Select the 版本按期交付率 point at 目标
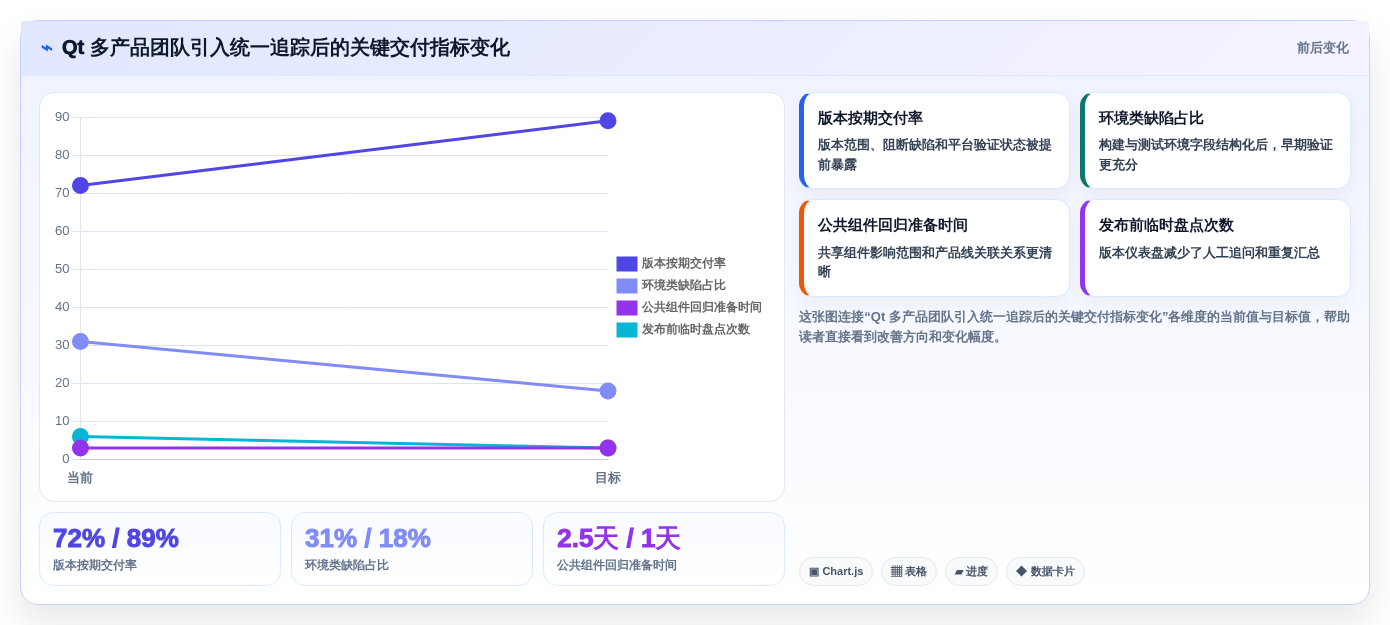The width and height of the screenshot is (1390, 625). click(x=608, y=121)
